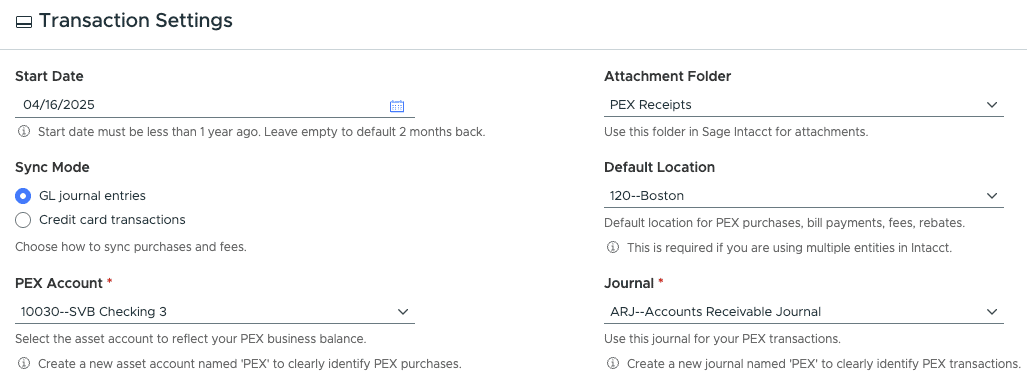Click 'Create a new journal named' hint text

pos(824,363)
